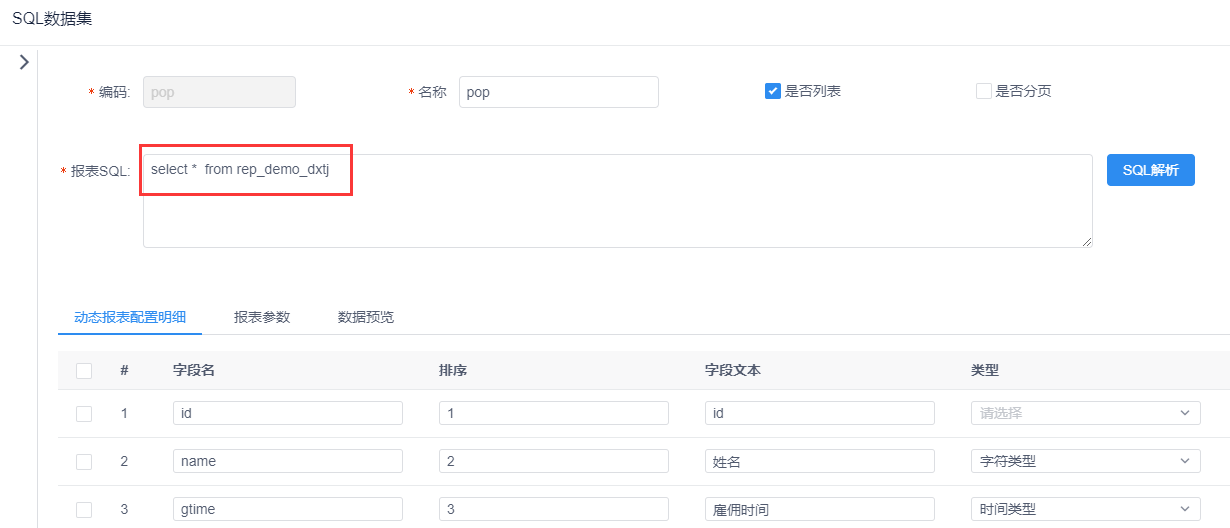Toggle the select-all checkbox in table header

click(x=84, y=370)
